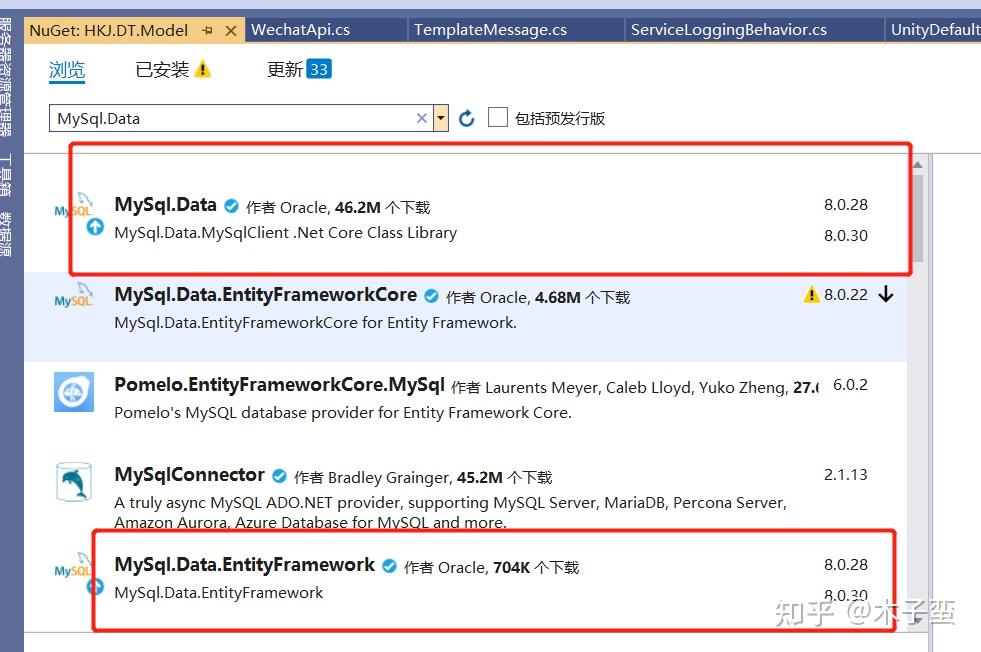Click verified badge of MySql.Data.EntityFrameworkCore

pos(432,296)
